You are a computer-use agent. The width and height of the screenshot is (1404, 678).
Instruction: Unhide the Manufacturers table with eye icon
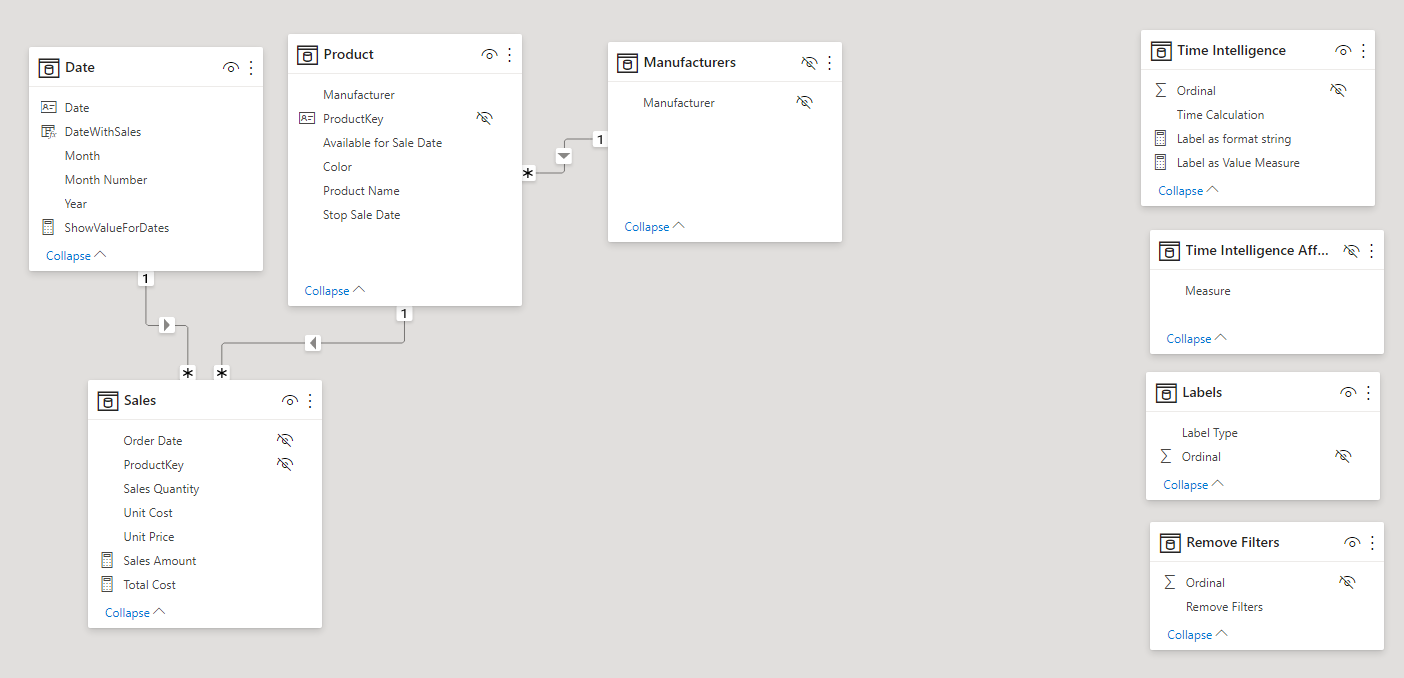(809, 63)
